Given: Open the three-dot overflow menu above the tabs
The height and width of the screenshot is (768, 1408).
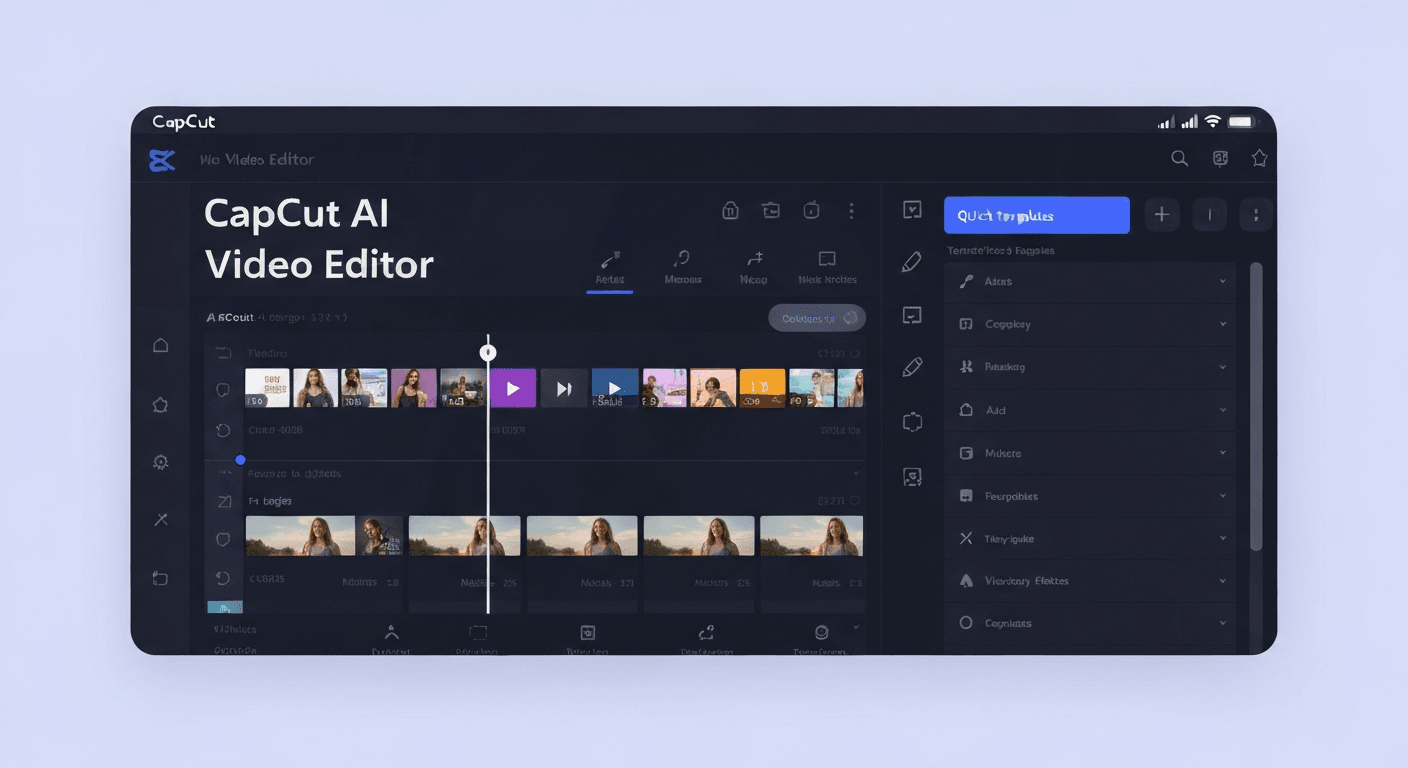Looking at the screenshot, I should (x=851, y=210).
